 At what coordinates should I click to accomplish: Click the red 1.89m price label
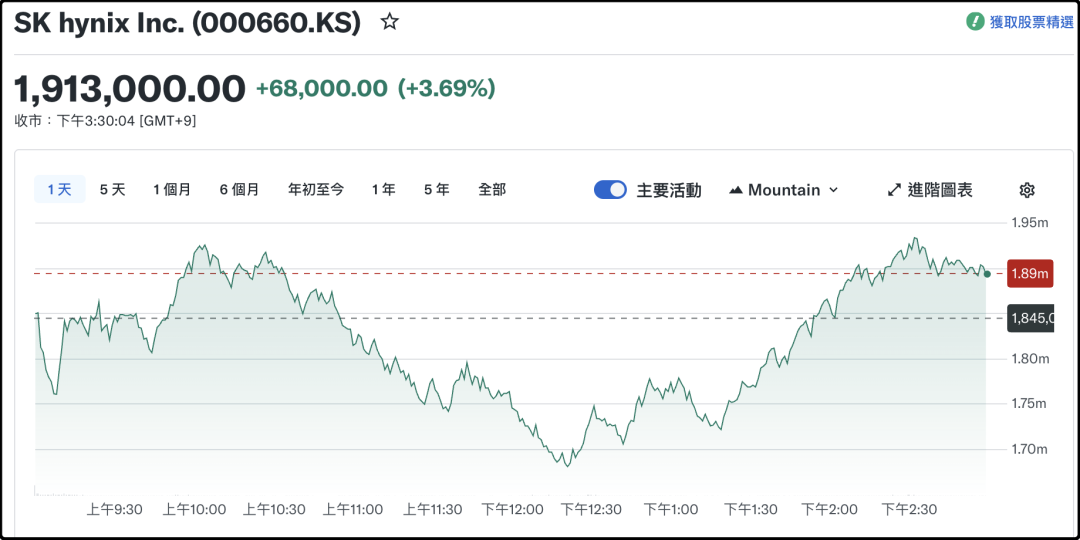[1030, 273]
